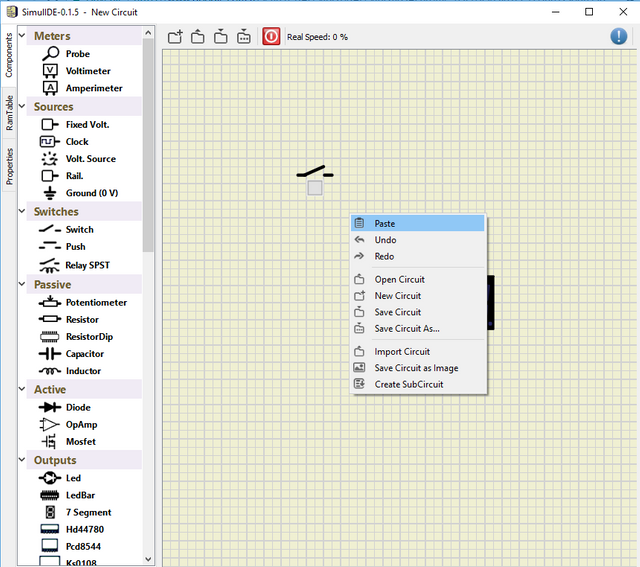Choose the Diode component icon

tap(50, 407)
